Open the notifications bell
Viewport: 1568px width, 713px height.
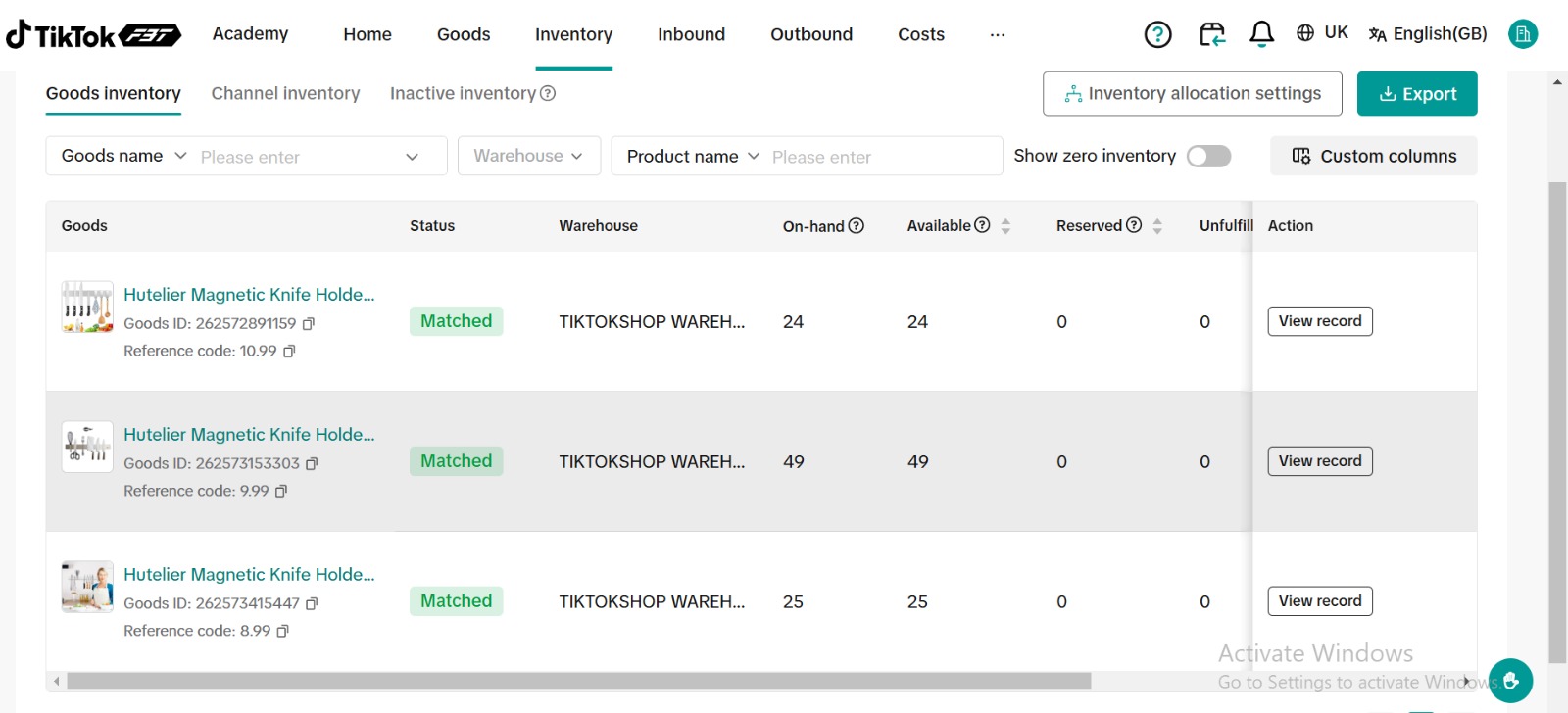(x=1261, y=34)
